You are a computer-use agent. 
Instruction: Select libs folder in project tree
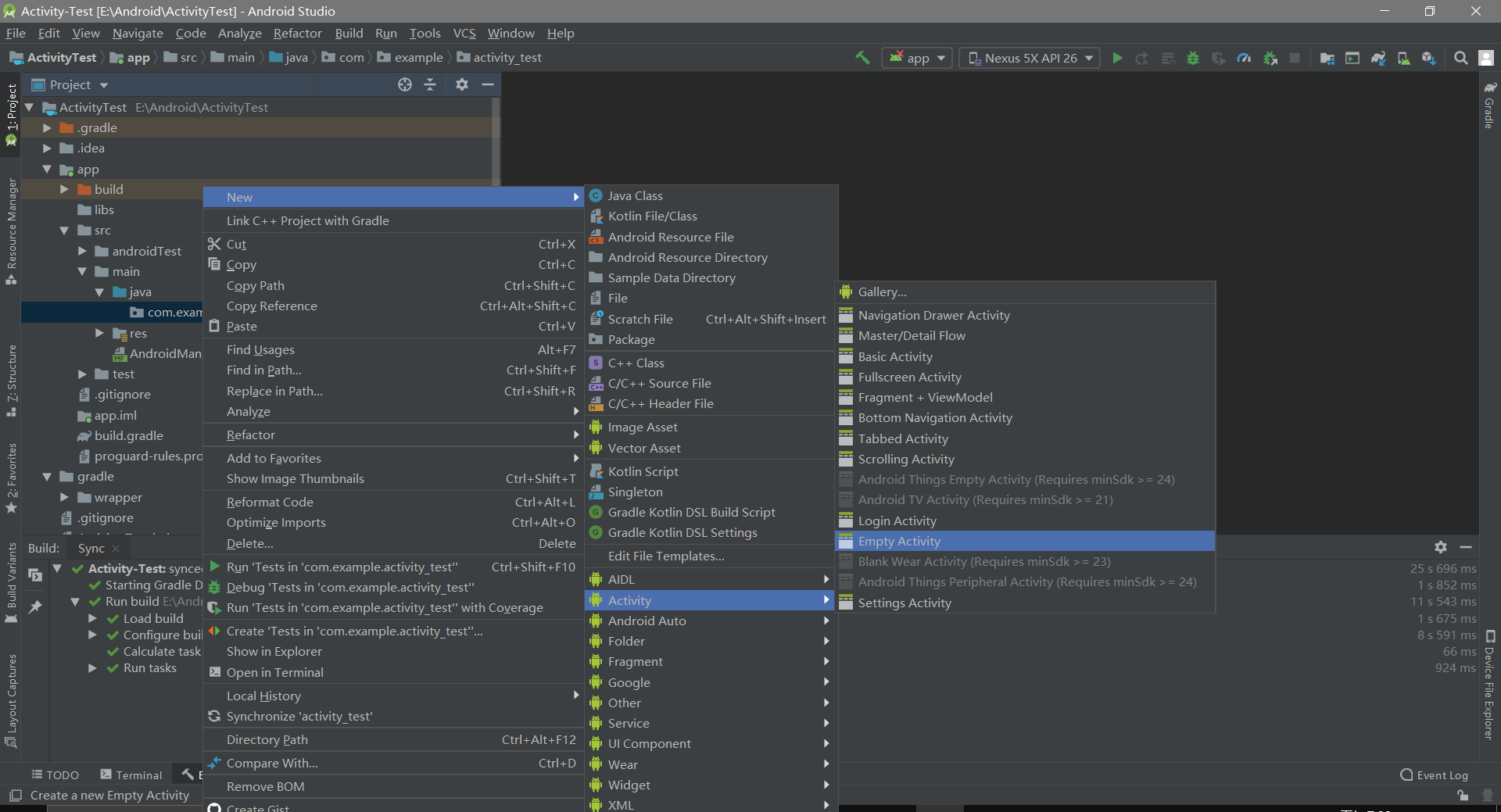[96, 209]
